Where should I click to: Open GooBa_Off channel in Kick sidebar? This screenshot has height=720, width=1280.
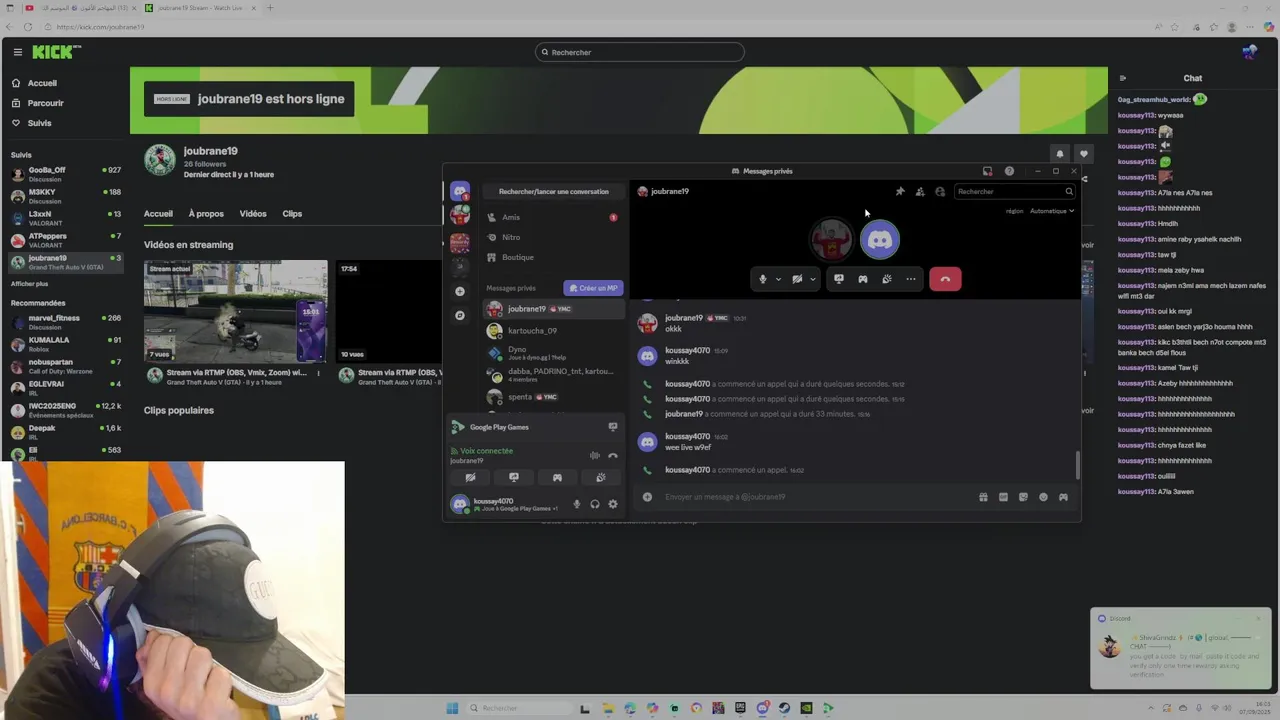coord(65,174)
